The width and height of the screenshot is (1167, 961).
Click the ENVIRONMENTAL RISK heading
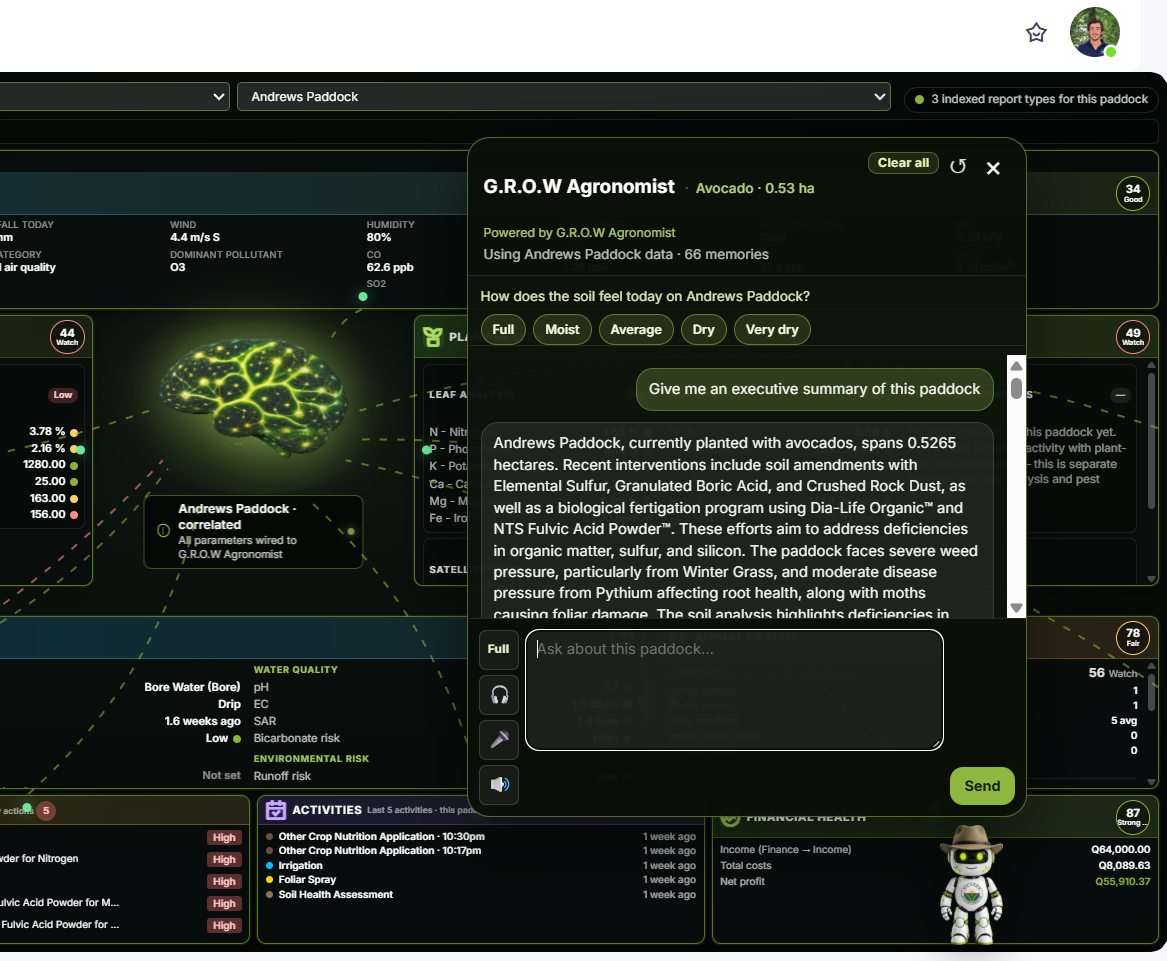point(311,759)
